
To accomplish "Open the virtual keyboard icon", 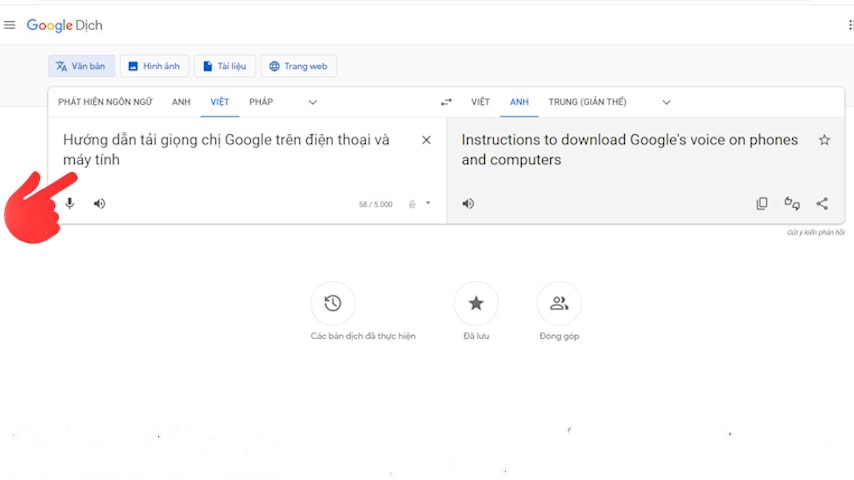I will pos(412,204).
